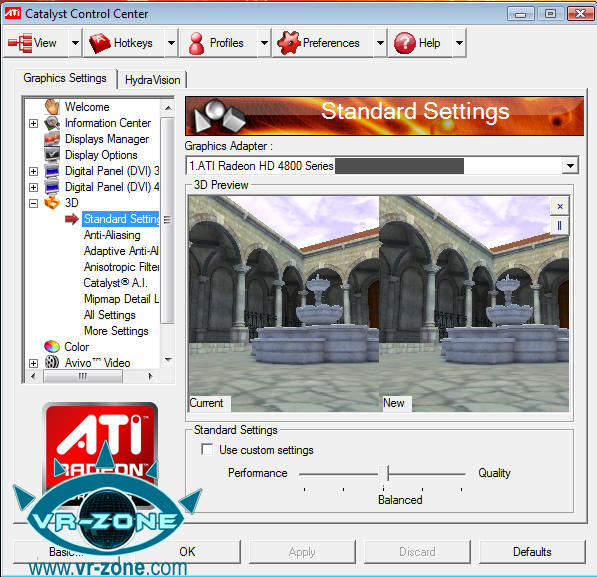Click the Defaults button
Image resolution: width=597 pixels, height=577 pixels.
click(532, 552)
